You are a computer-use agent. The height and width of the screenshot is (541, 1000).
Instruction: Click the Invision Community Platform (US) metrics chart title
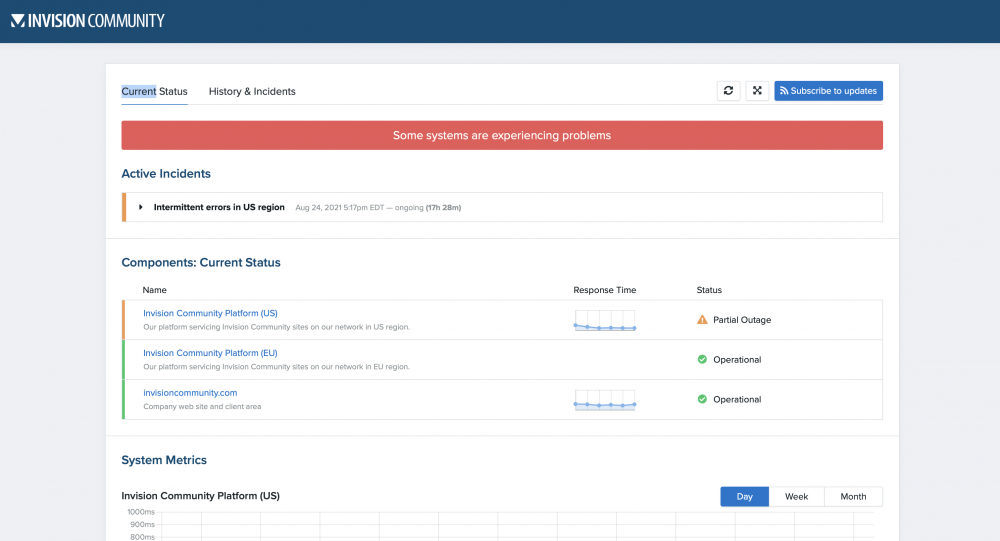pyautogui.click(x=200, y=496)
